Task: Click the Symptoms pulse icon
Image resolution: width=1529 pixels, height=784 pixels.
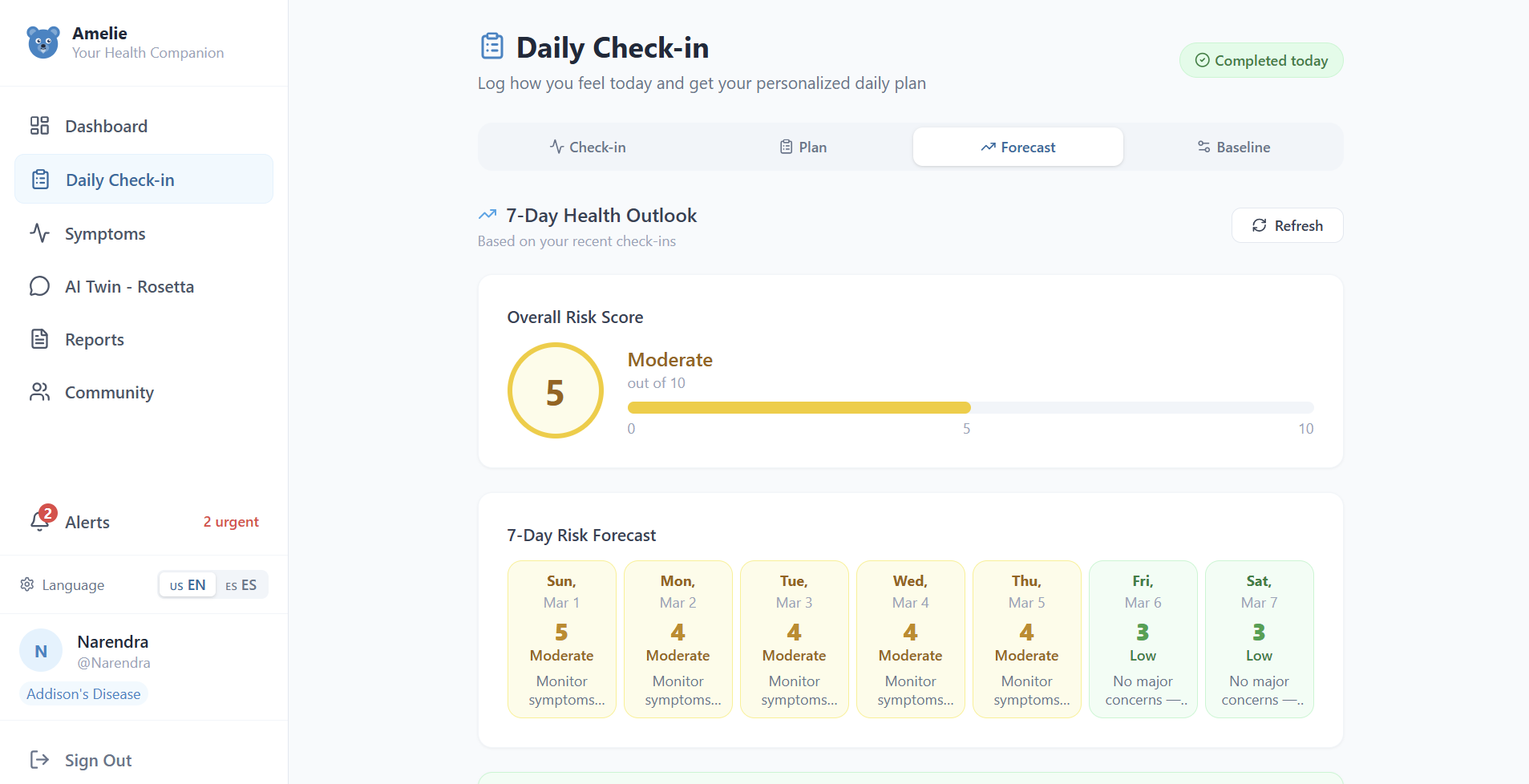Action: [39, 233]
